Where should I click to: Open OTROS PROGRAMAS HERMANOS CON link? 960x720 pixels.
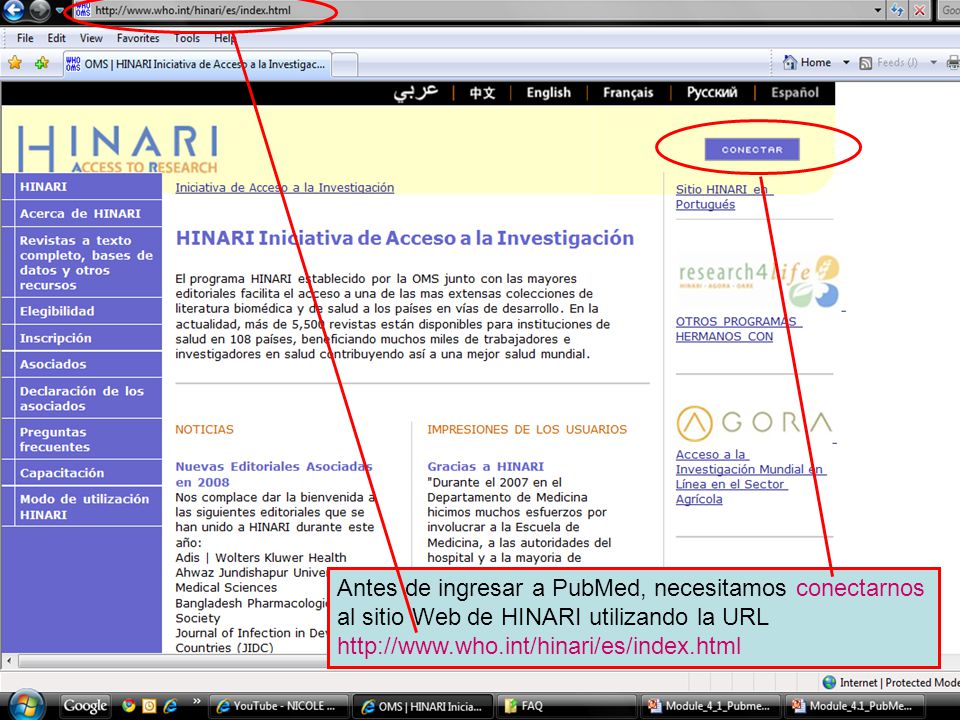(738, 329)
